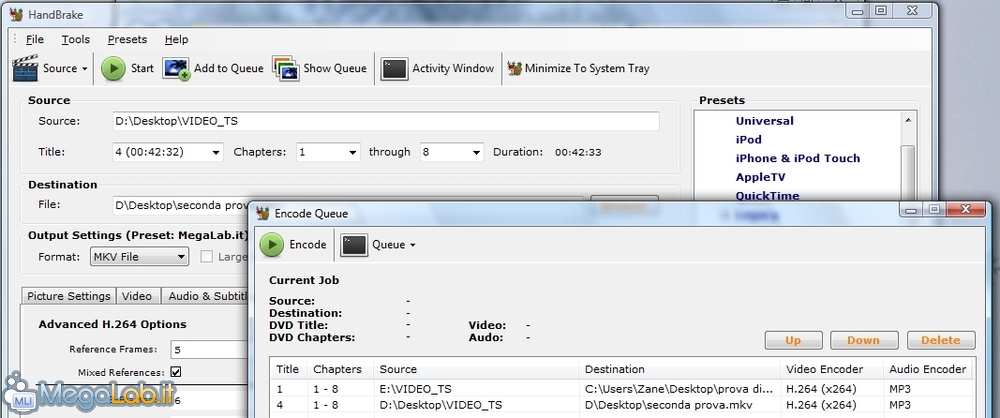The width and height of the screenshot is (1000, 418).
Task: Expand the Source dropdown arrow in toolbar
Action: (84, 69)
